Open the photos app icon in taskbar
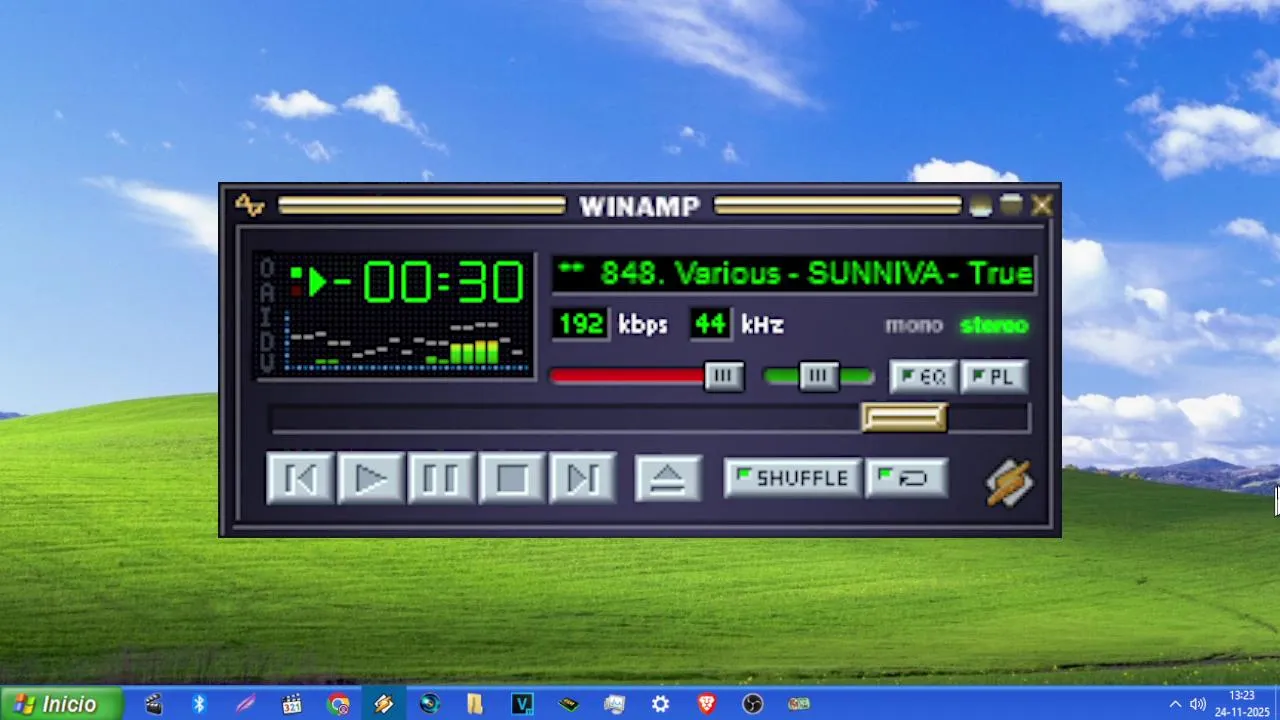 tap(614, 704)
